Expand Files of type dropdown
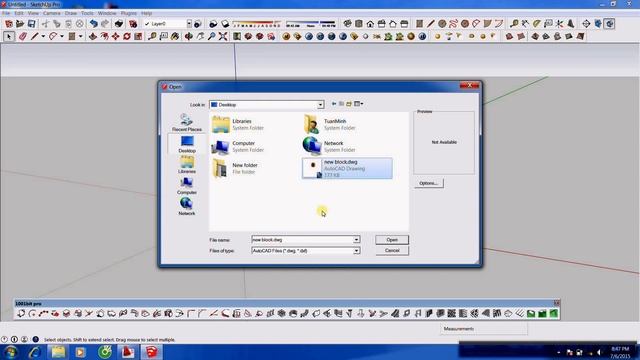Viewport: 640px width, 360px height. click(356, 251)
